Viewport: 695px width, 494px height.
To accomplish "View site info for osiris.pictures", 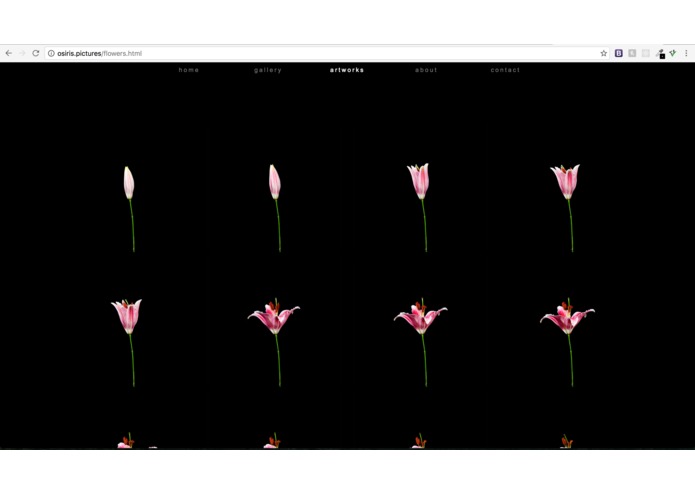I will (x=51, y=53).
